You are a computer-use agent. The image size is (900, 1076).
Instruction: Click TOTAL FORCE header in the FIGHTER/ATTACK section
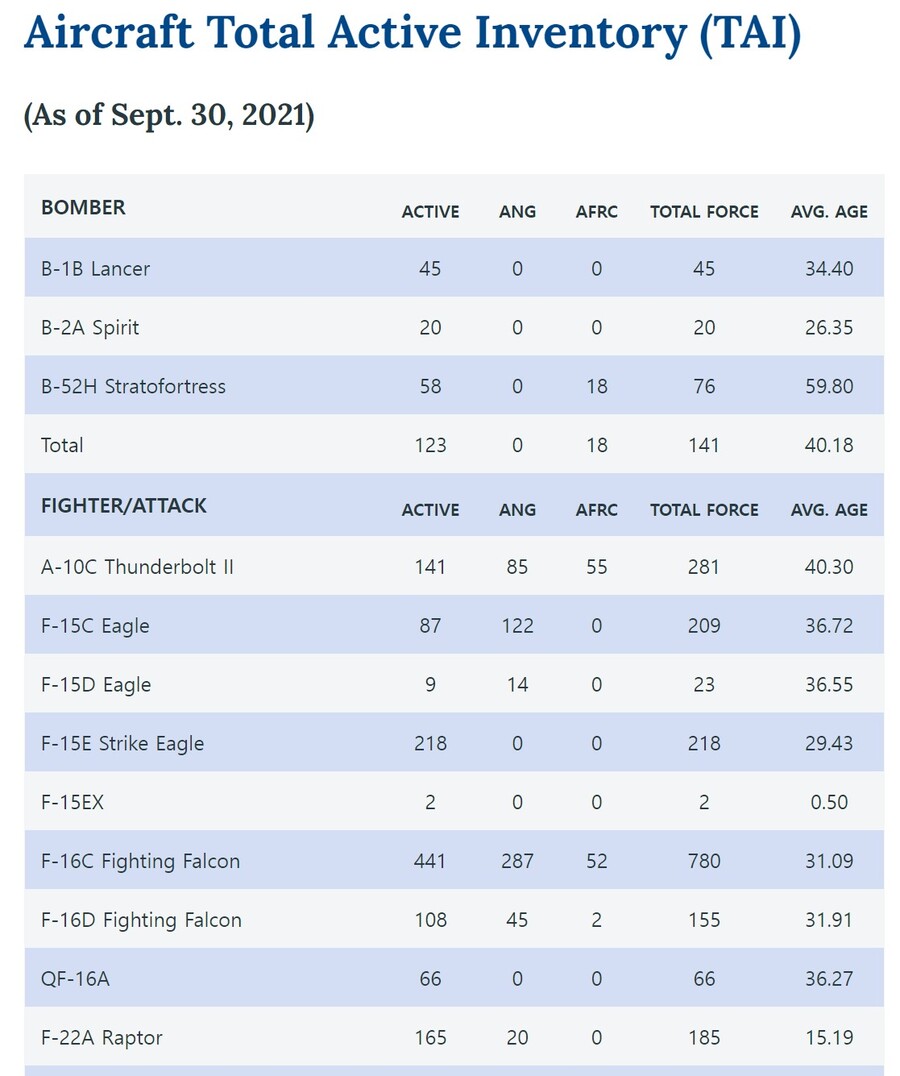(x=704, y=510)
